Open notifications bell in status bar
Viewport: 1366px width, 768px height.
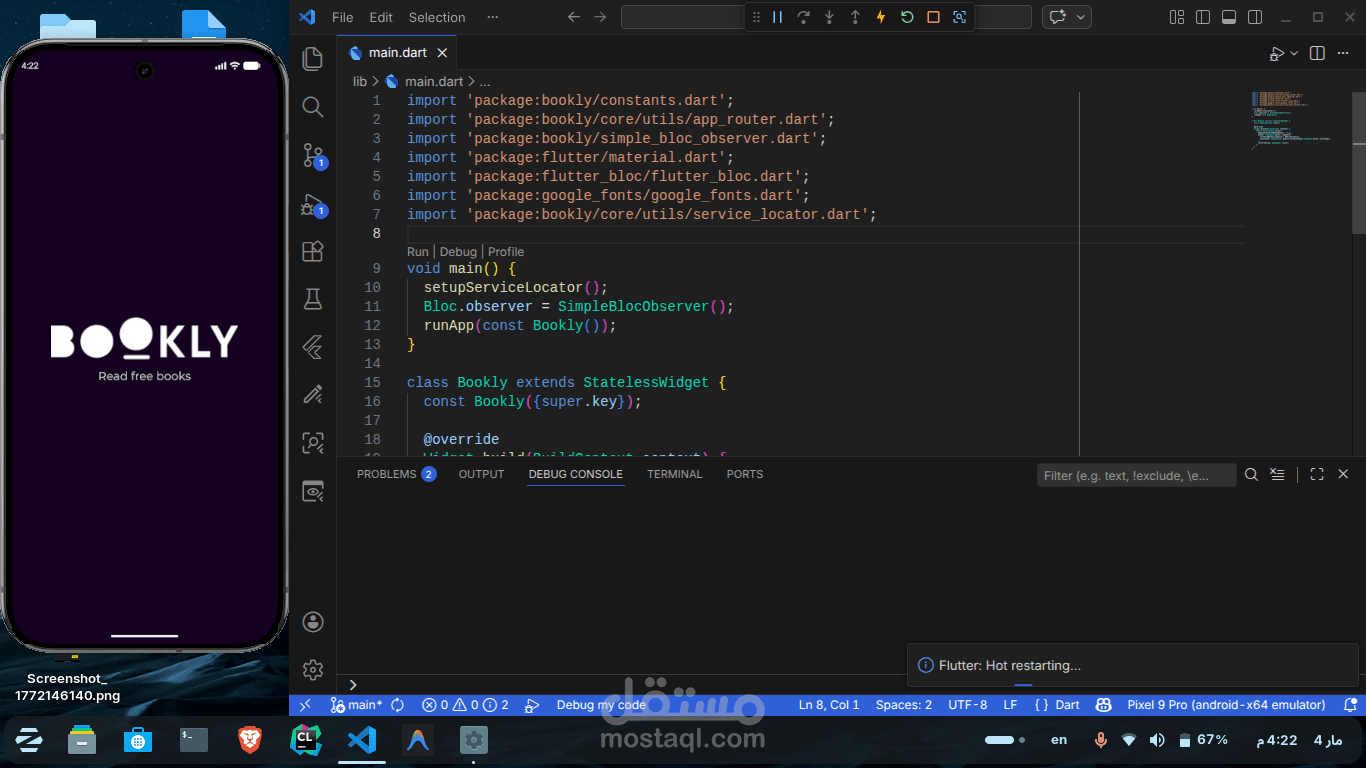coord(1350,705)
